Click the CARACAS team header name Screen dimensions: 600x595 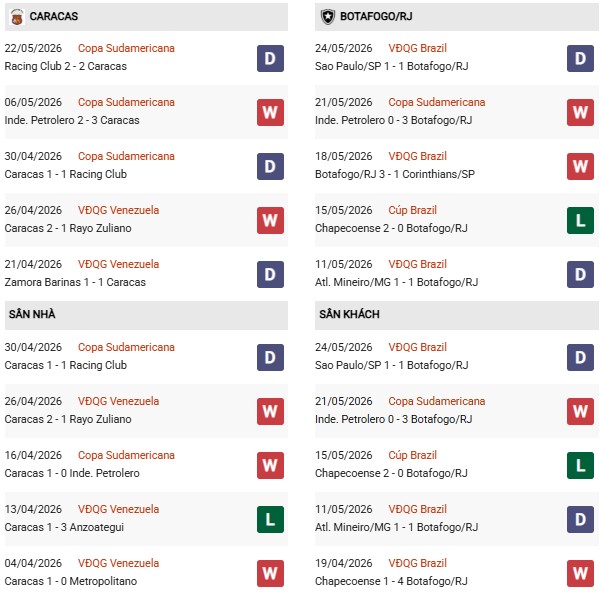pyautogui.click(x=54, y=16)
